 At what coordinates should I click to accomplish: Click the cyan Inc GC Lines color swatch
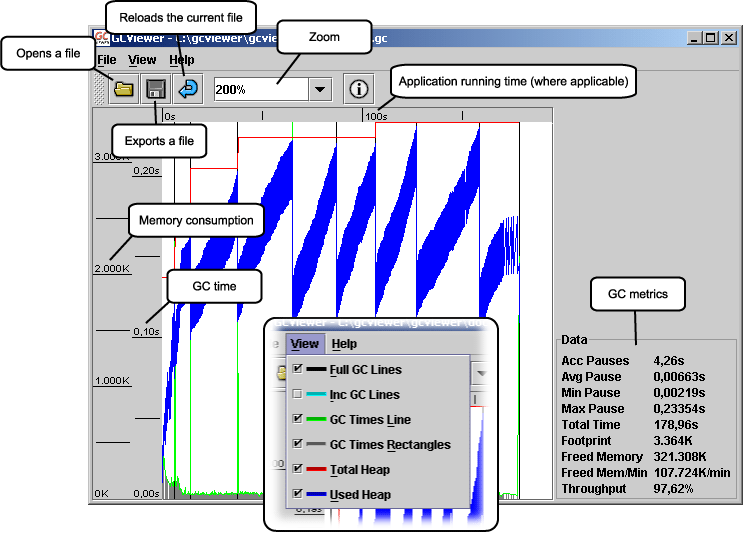coord(316,394)
